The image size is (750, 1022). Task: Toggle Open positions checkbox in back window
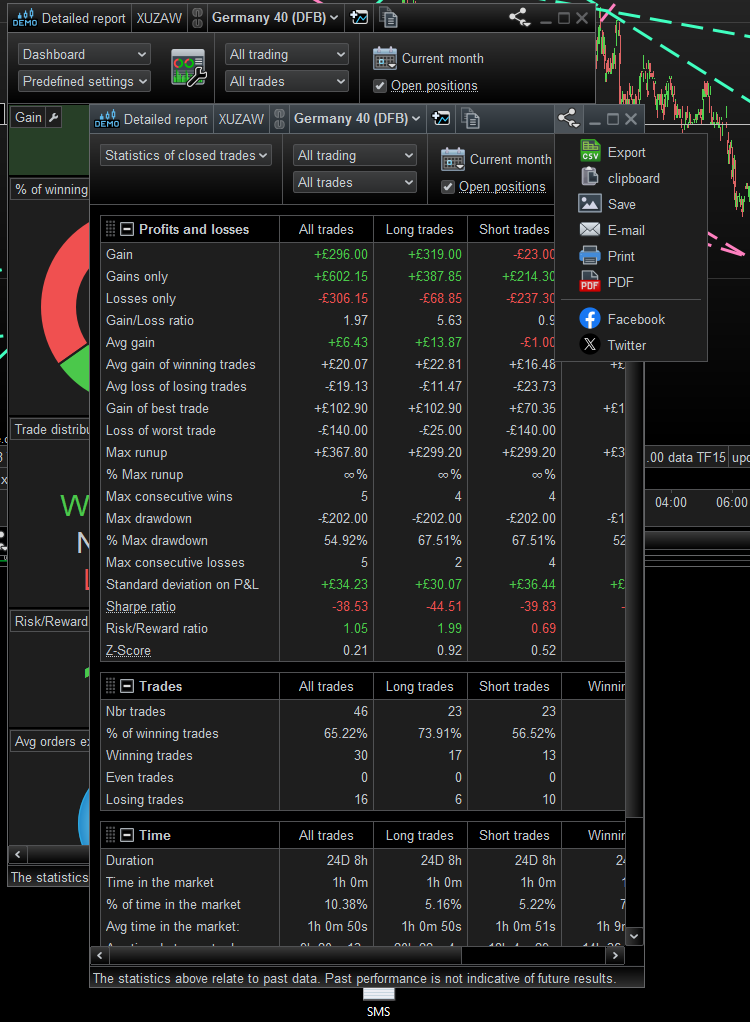(379, 86)
